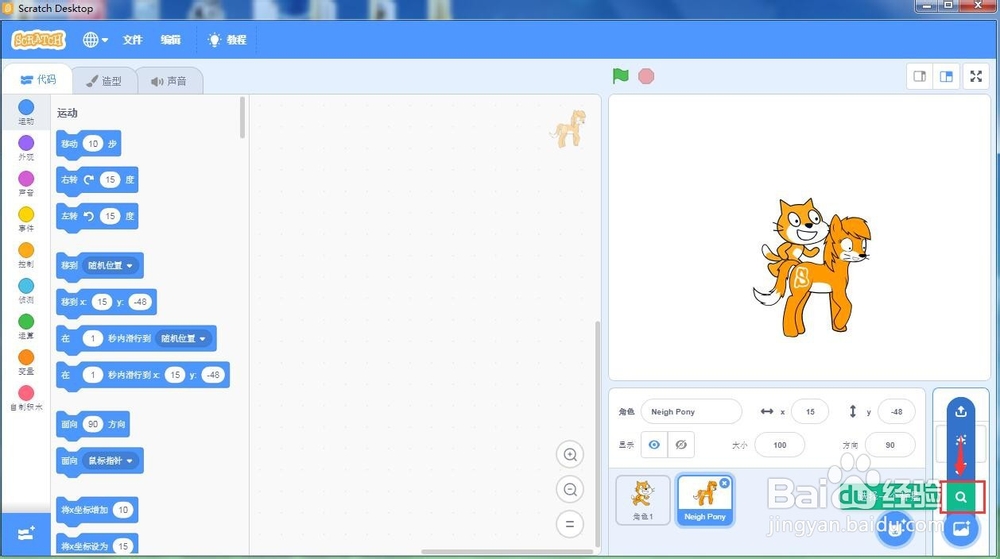The width and height of the screenshot is (1000, 559).
Task: Edit seconds value in 滑行到 随机位置 block
Action: coord(93,338)
